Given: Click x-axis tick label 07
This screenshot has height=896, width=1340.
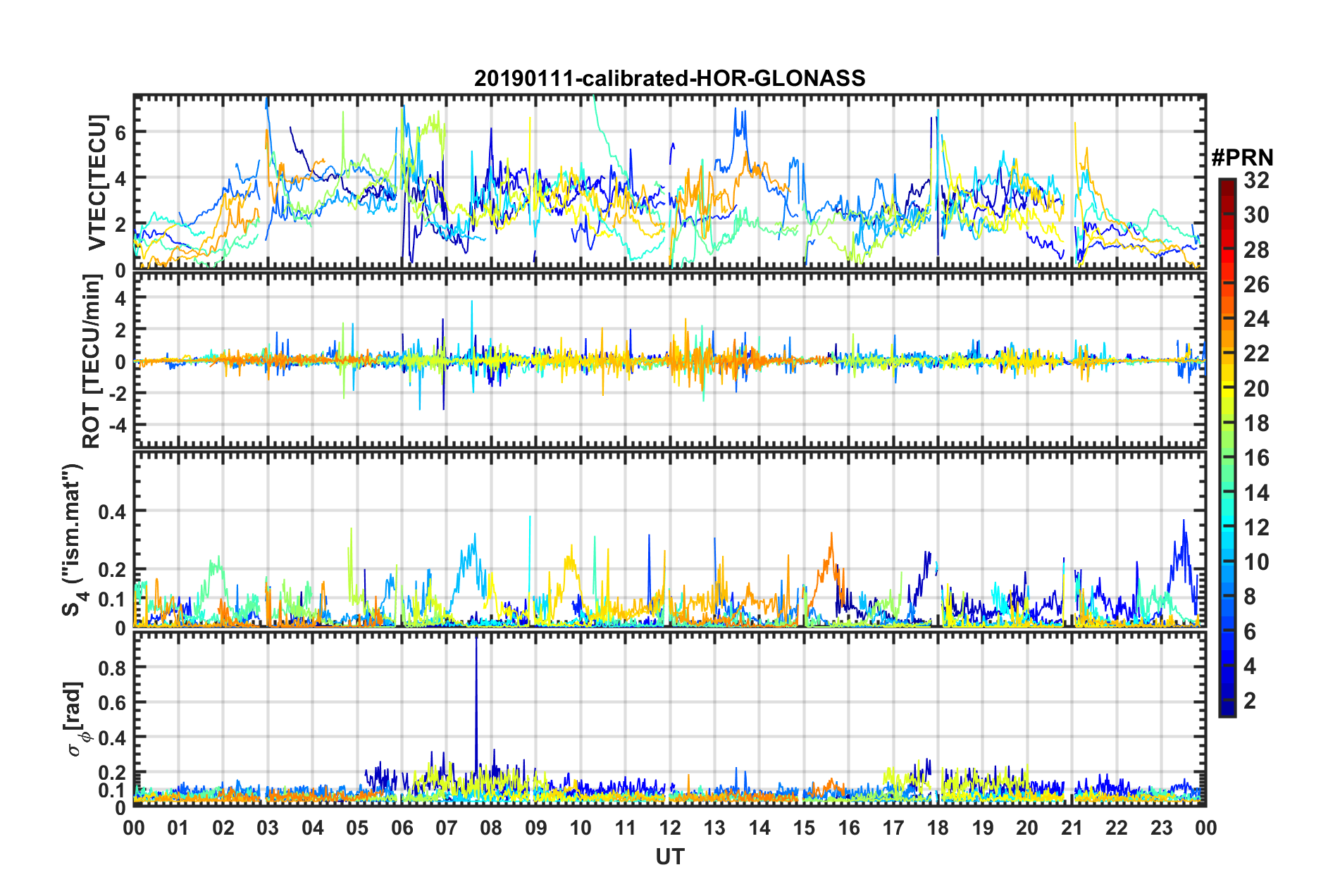Looking at the screenshot, I should click(x=447, y=828).
